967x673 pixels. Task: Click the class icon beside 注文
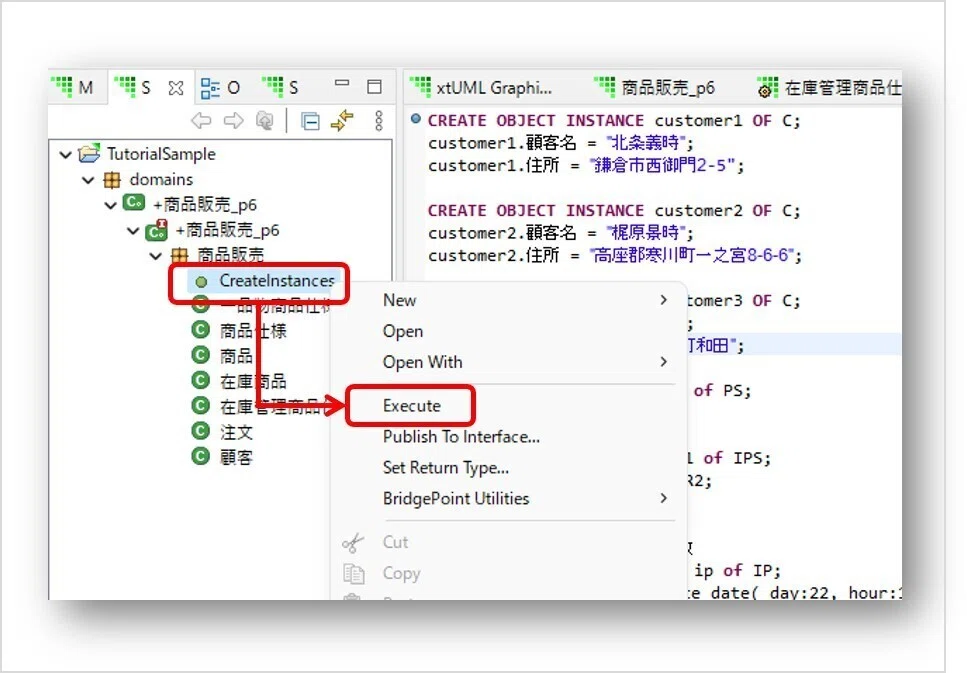point(200,431)
